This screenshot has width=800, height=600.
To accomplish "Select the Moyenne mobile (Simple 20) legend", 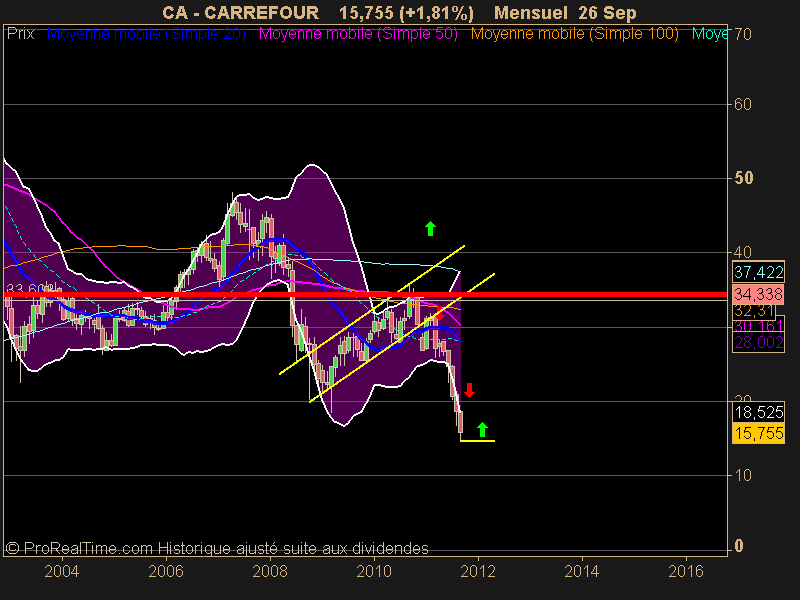I will (x=146, y=34).
